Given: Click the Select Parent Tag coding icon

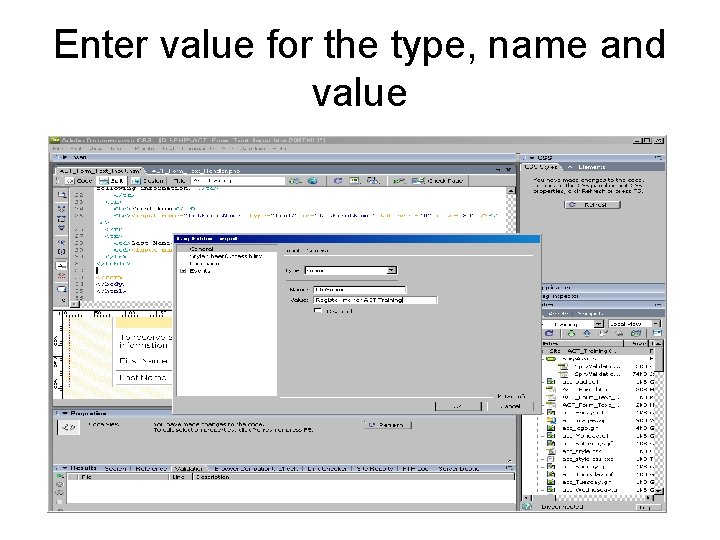Looking at the screenshot, I should pos(62,242).
